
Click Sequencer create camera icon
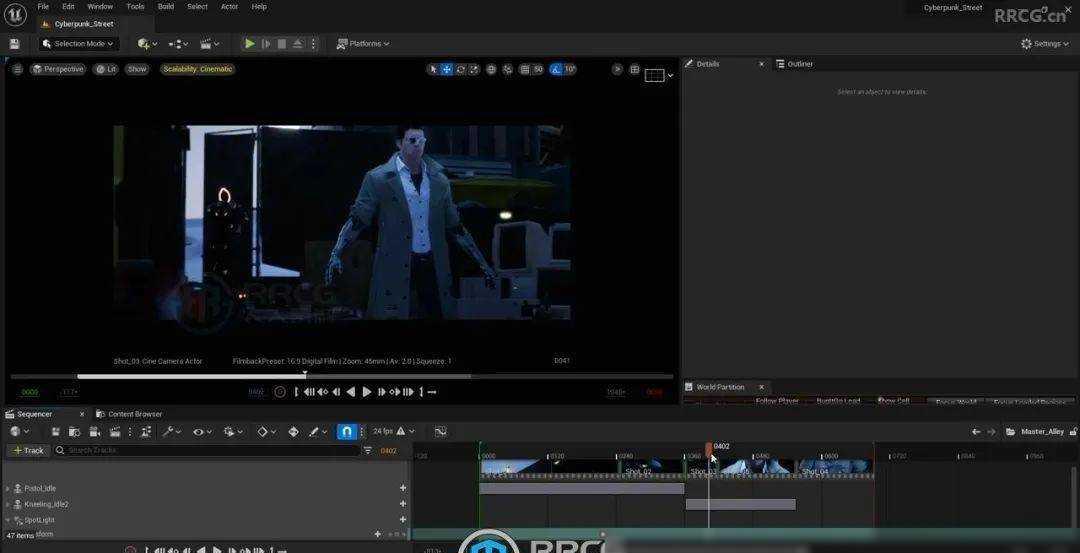click(95, 432)
